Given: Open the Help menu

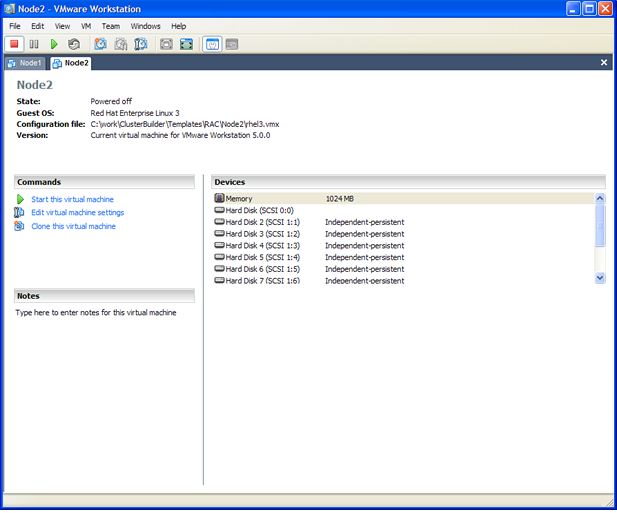Looking at the screenshot, I should (179, 26).
